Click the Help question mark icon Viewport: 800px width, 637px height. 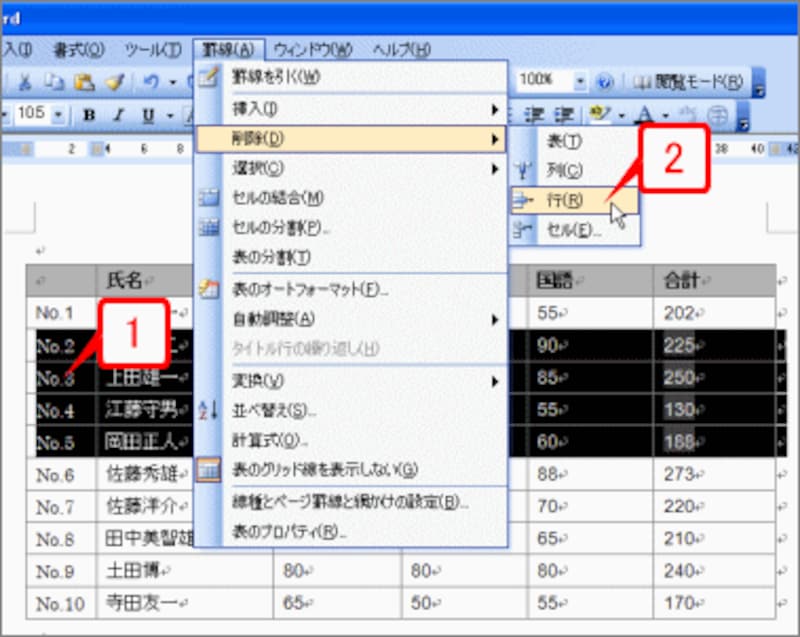pos(605,82)
